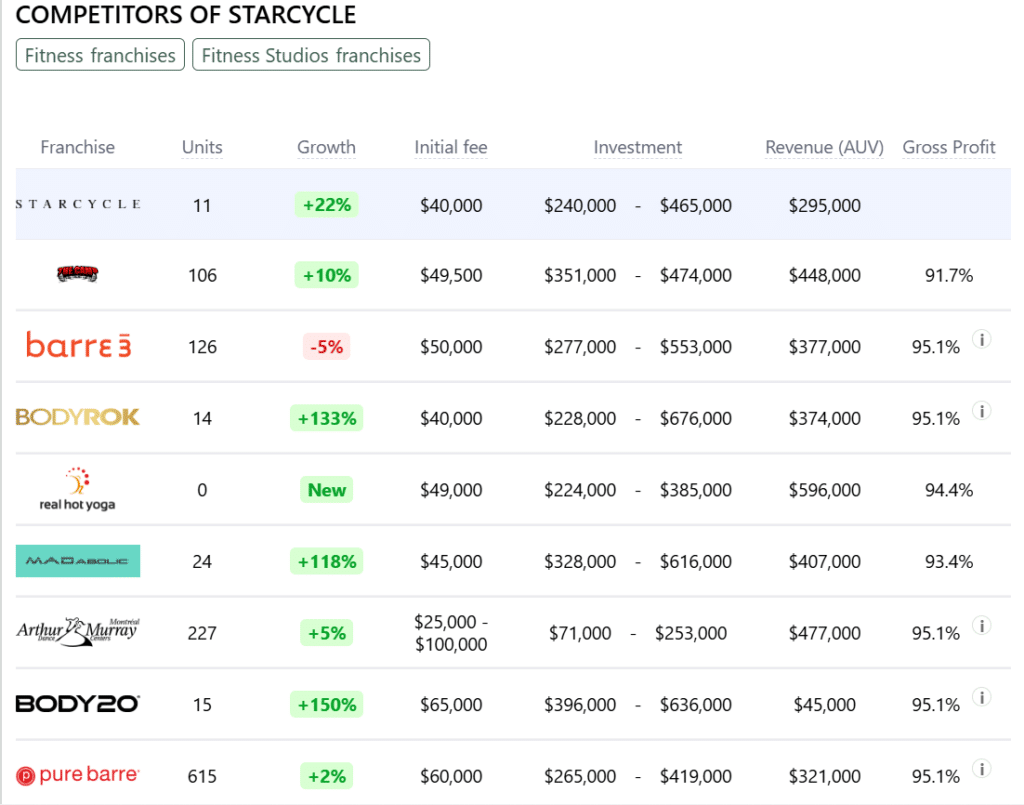The width and height of the screenshot is (1024, 805).
Task: Click the $295,000 revenue value for StarCycle
Action: 824,206
